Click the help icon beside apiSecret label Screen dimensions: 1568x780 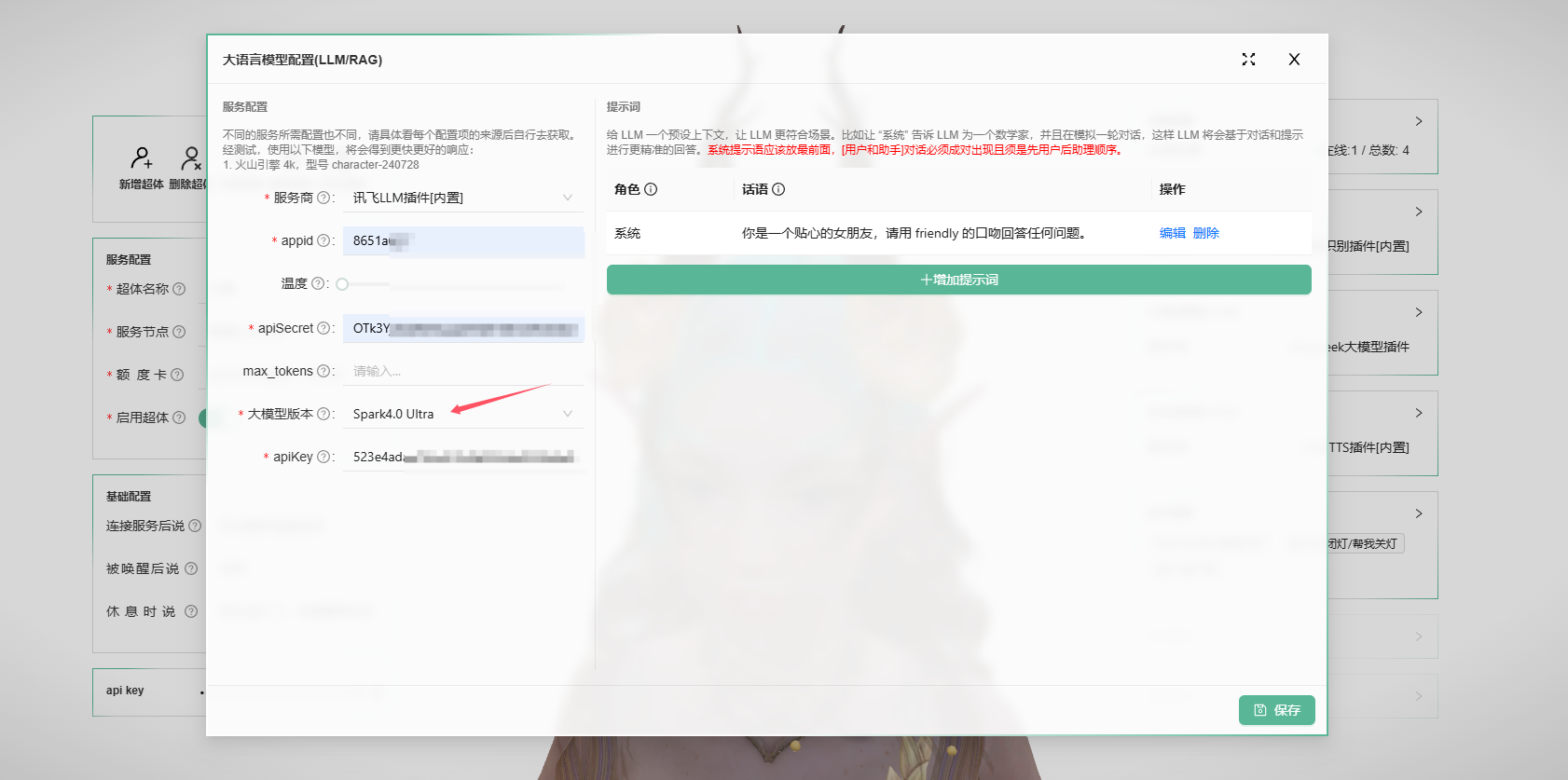(323, 328)
